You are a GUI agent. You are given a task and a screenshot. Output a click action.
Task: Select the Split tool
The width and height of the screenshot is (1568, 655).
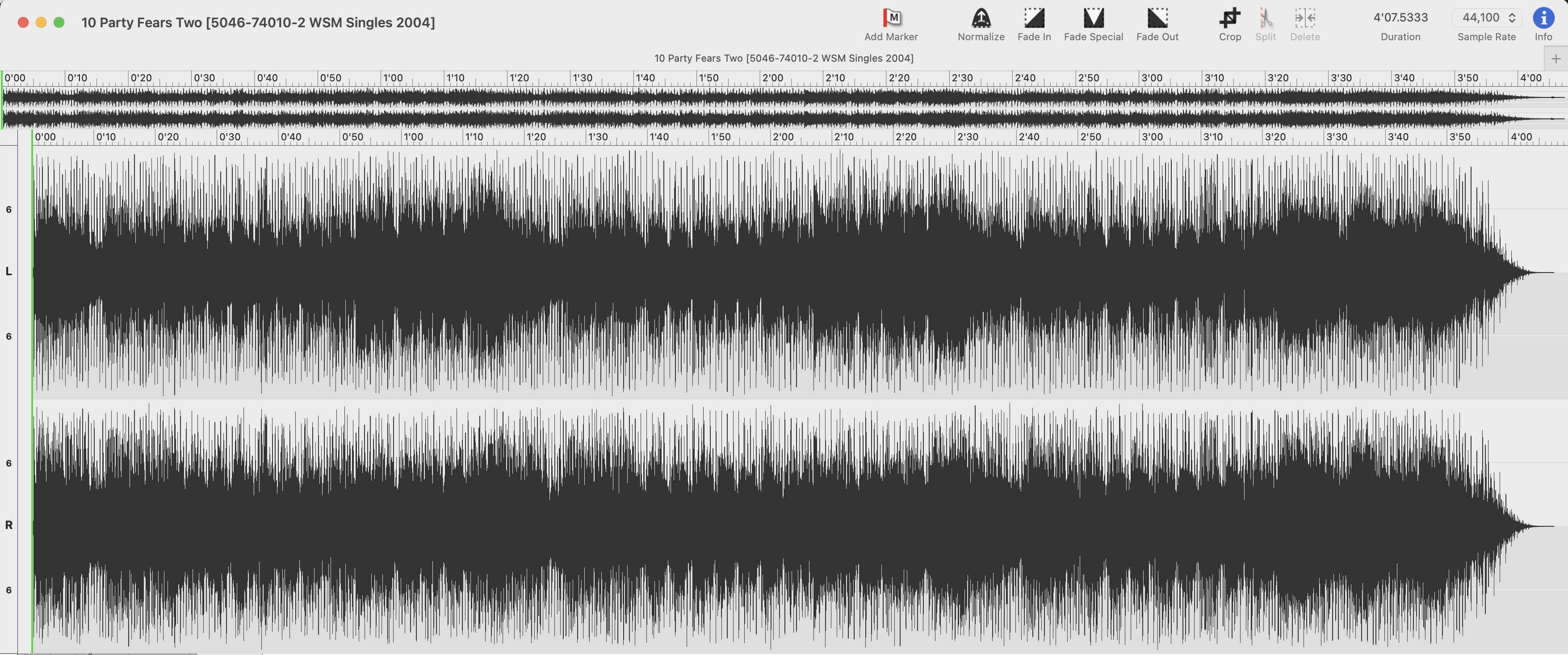click(x=1266, y=18)
